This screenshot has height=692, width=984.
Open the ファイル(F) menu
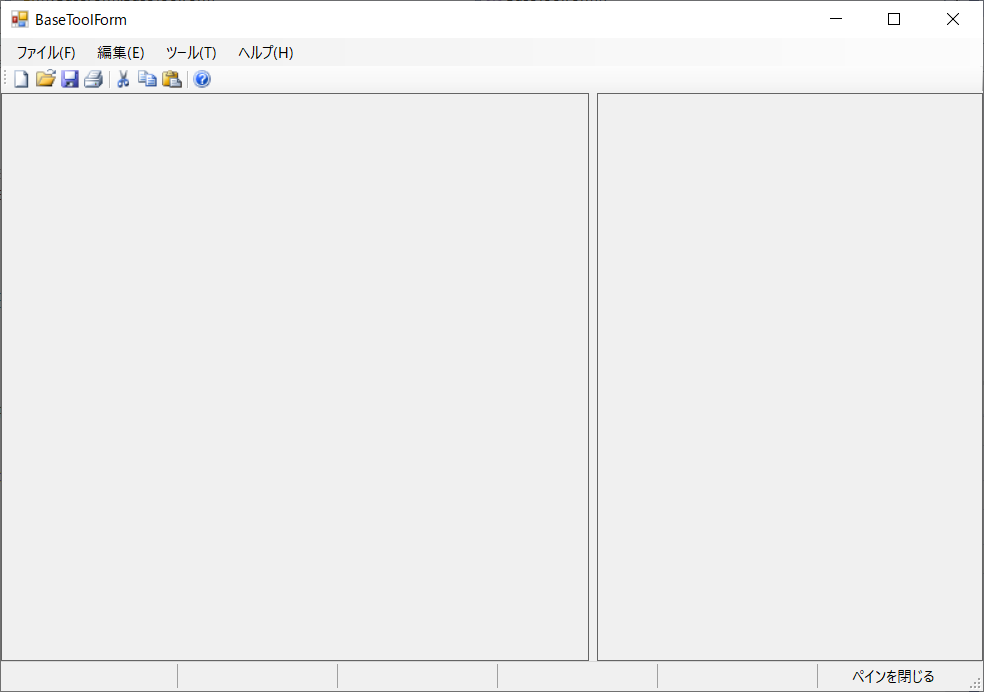46,53
